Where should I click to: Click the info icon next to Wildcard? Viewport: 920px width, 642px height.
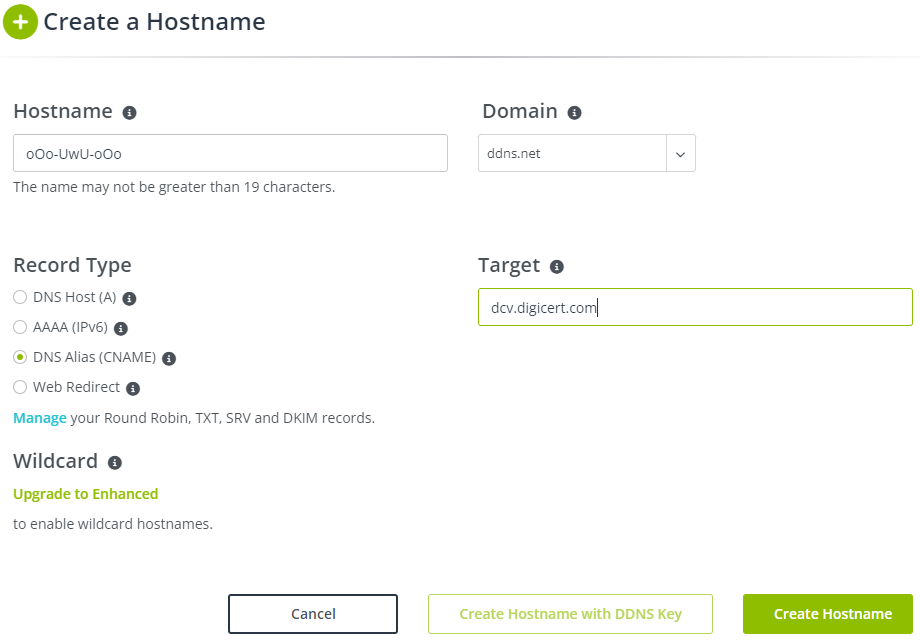[115, 463]
